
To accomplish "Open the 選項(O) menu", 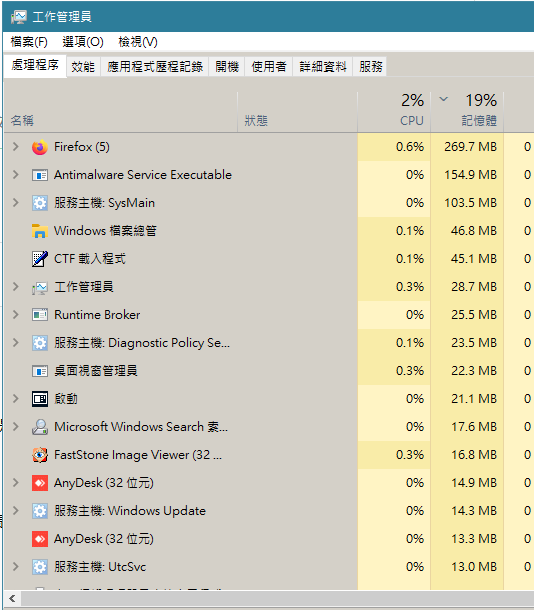I will (x=83, y=42).
